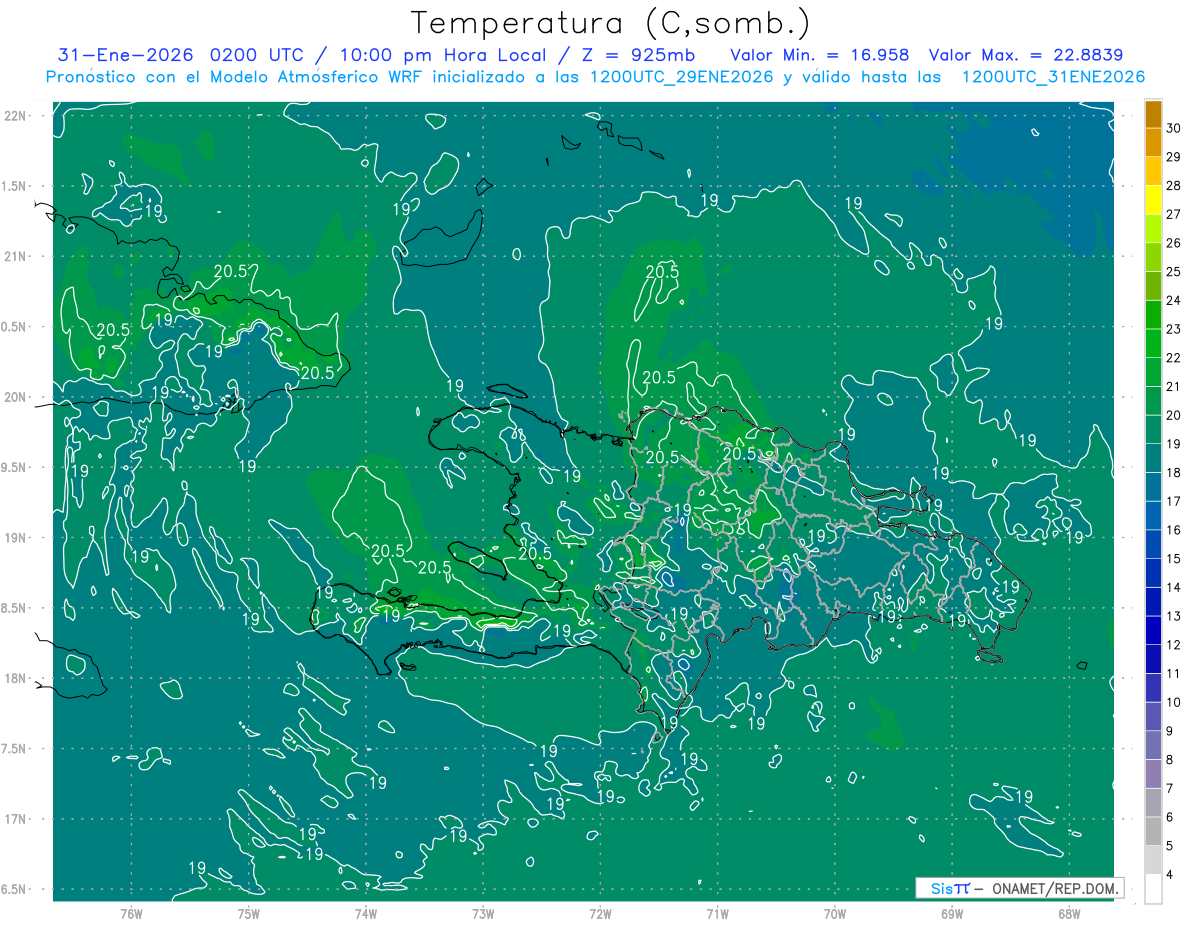The height and width of the screenshot is (927, 1200).
Task: Select the white swatch at the colorbar bottom
Action: click(x=1153, y=889)
